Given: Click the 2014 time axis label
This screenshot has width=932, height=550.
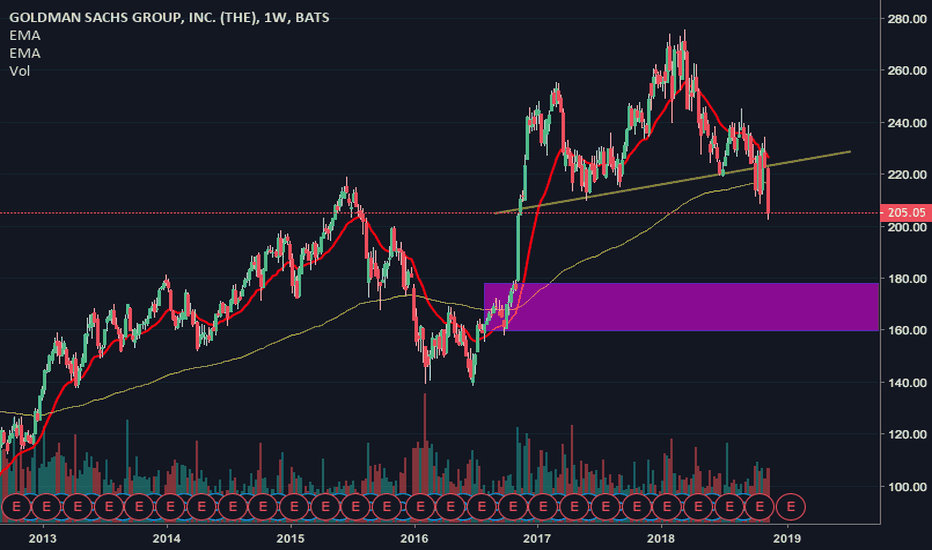Looking at the screenshot, I should 166,539.
